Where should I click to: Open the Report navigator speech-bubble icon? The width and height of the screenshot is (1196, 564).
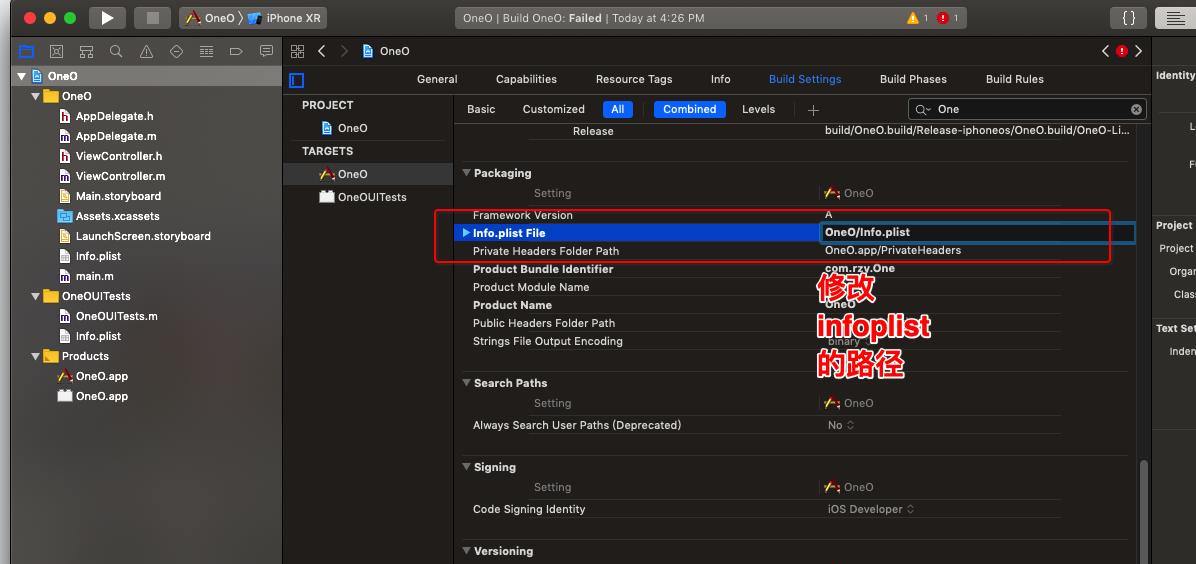(266, 51)
